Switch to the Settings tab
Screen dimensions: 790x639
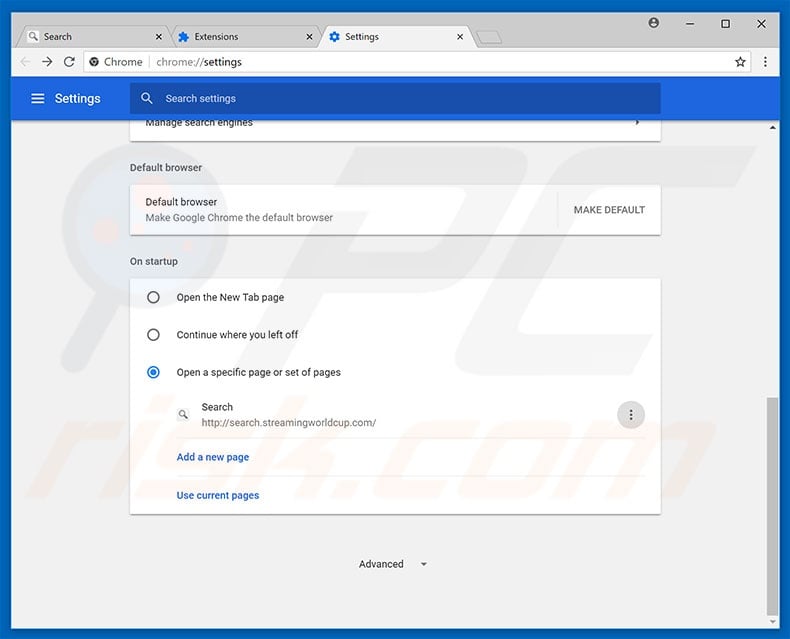[x=396, y=37]
